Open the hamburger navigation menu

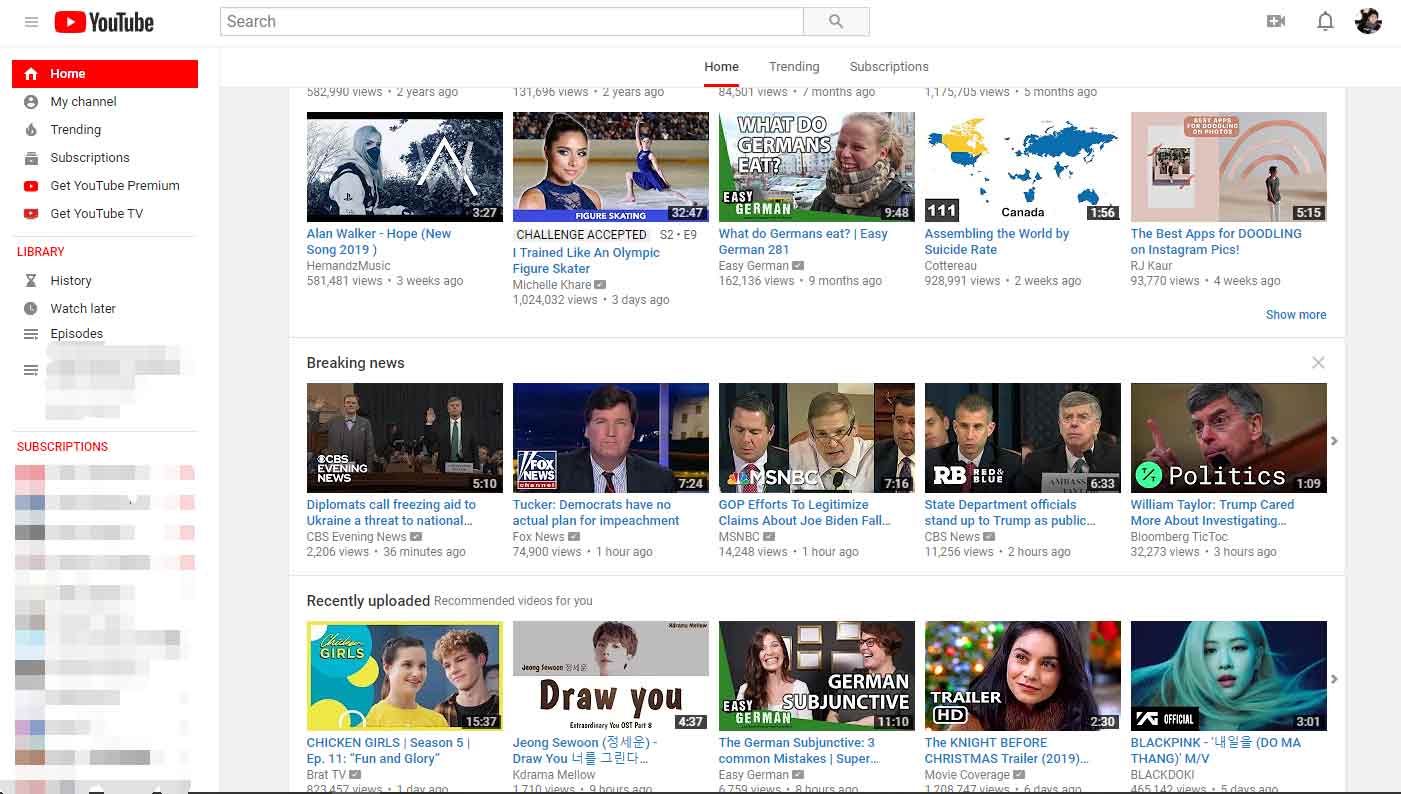(x=30, y=21)
